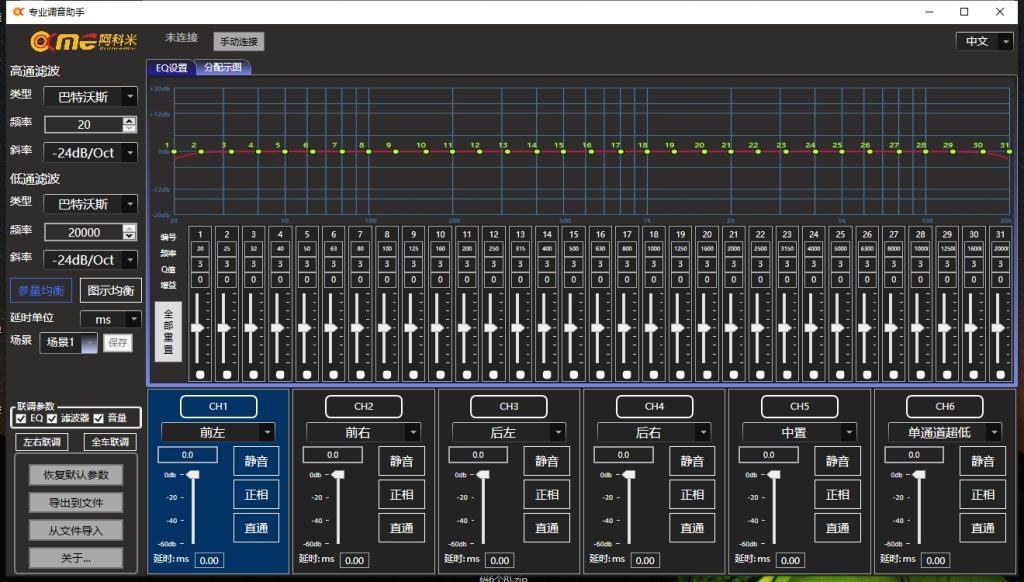
Task: Click the CH6 volume fader handle
Action: (x=920, y=475)
